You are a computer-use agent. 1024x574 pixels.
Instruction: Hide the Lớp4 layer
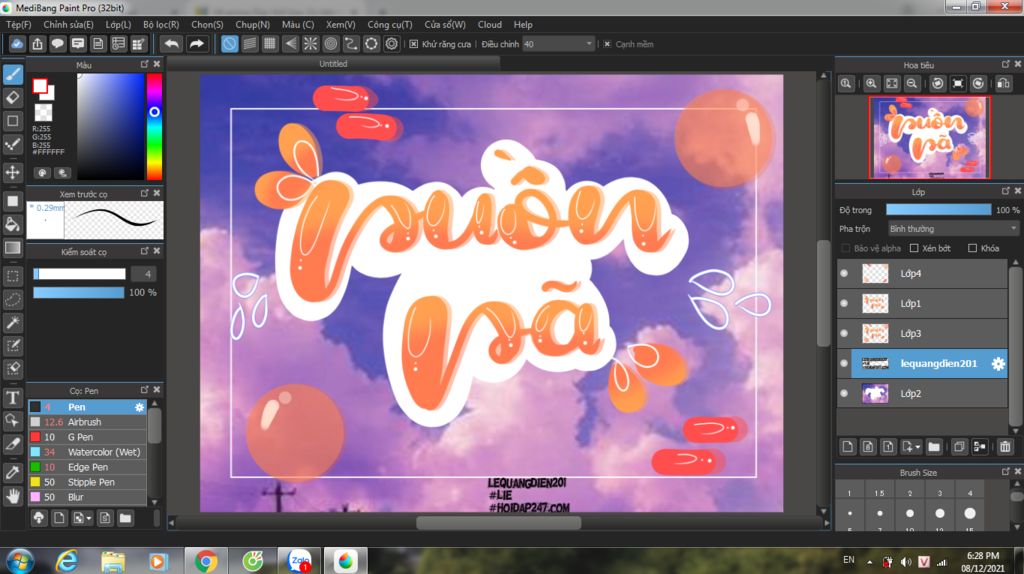[844, 273]
